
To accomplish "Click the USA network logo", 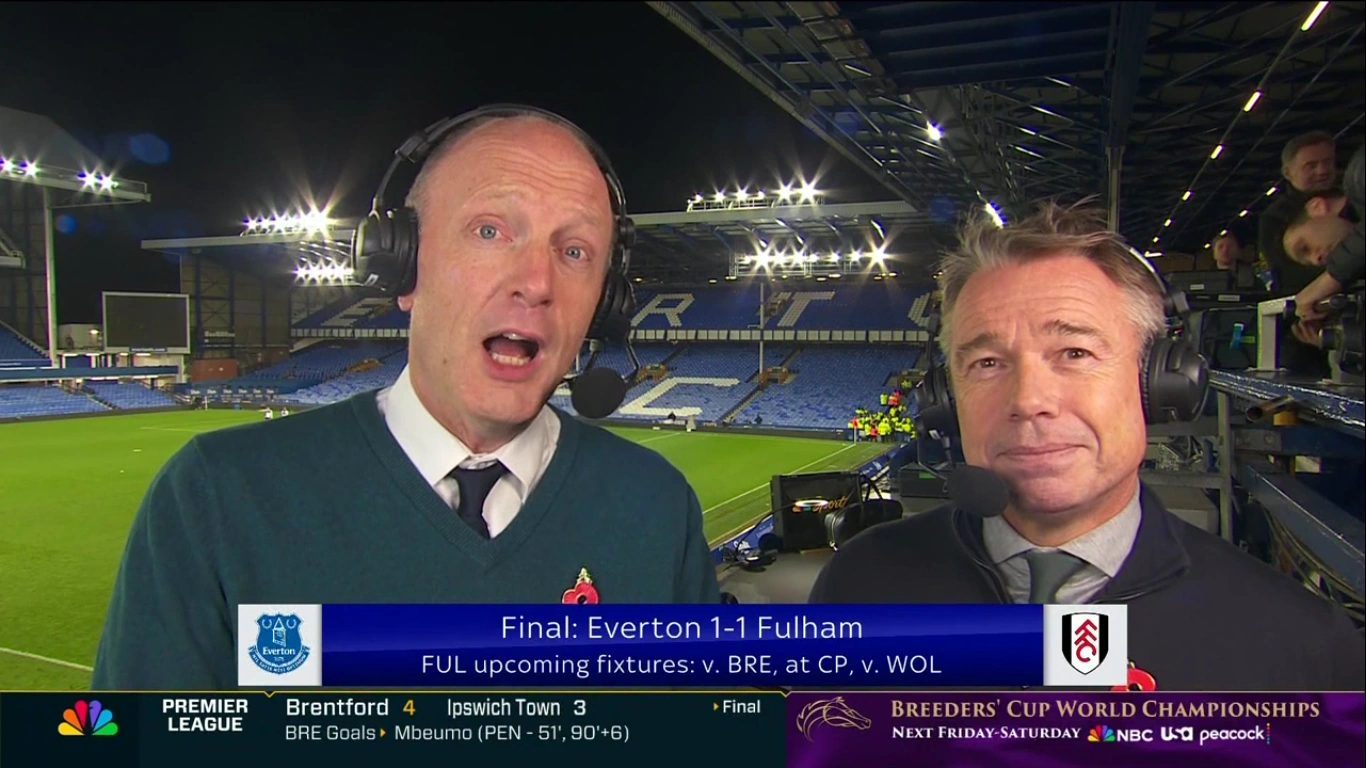I will (1176, 734).
